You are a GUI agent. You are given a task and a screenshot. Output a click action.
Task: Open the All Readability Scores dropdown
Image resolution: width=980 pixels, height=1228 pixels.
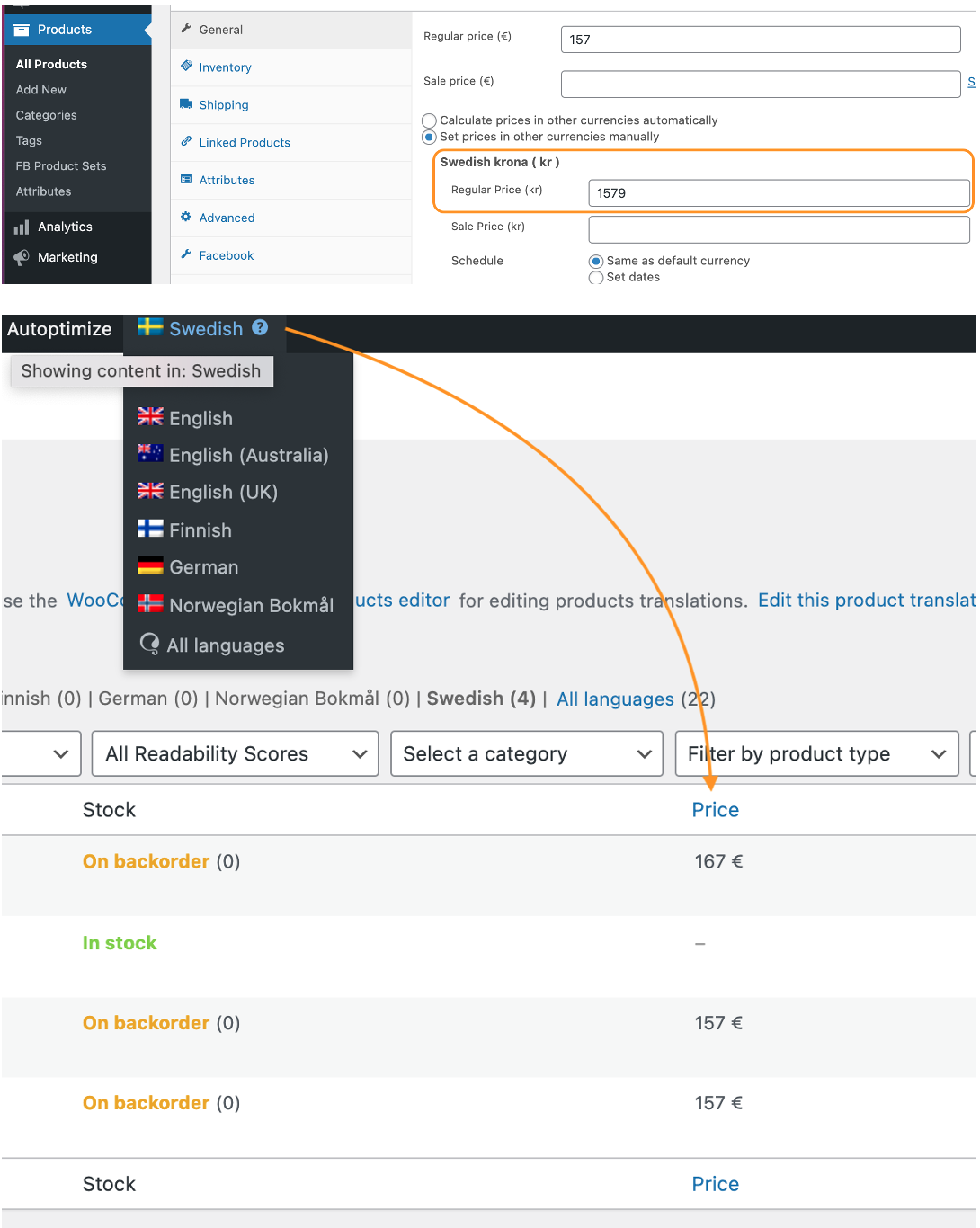(x=235, y=753)
